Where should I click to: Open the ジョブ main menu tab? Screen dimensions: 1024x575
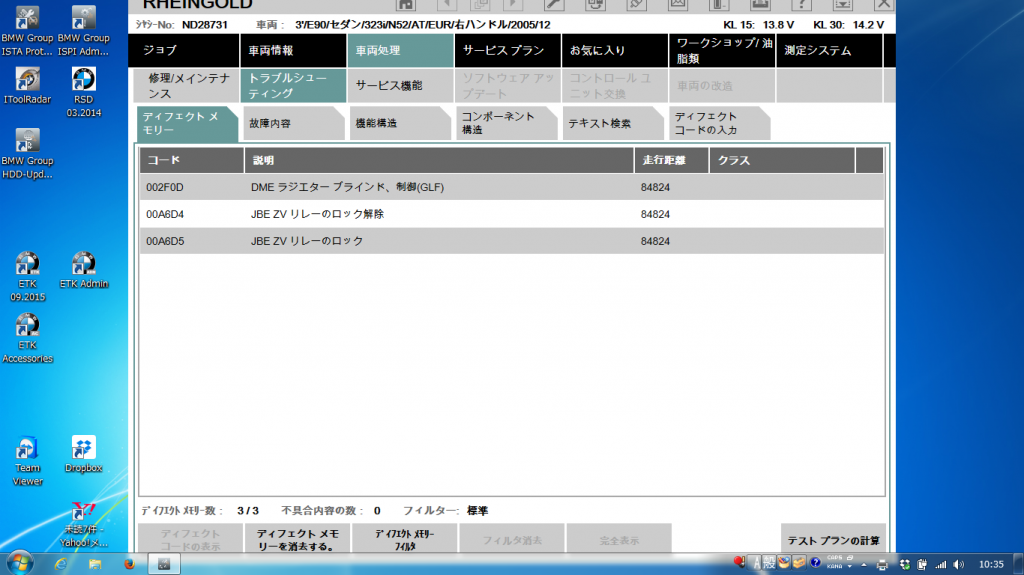[x=185, y=50]
